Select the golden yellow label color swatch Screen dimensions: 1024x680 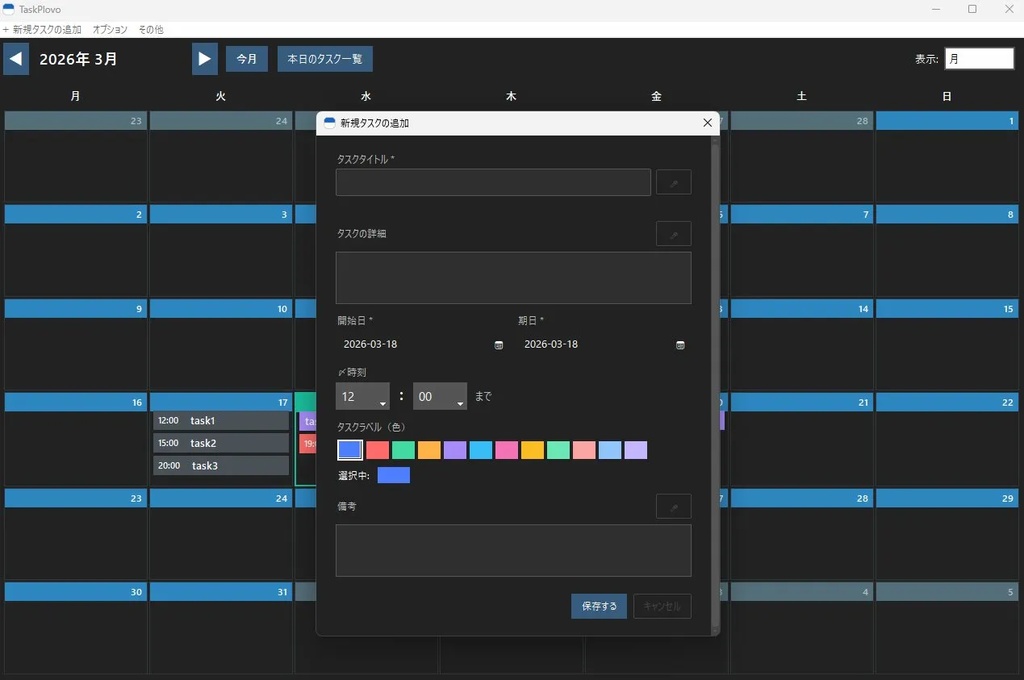(x=532, y=450)
